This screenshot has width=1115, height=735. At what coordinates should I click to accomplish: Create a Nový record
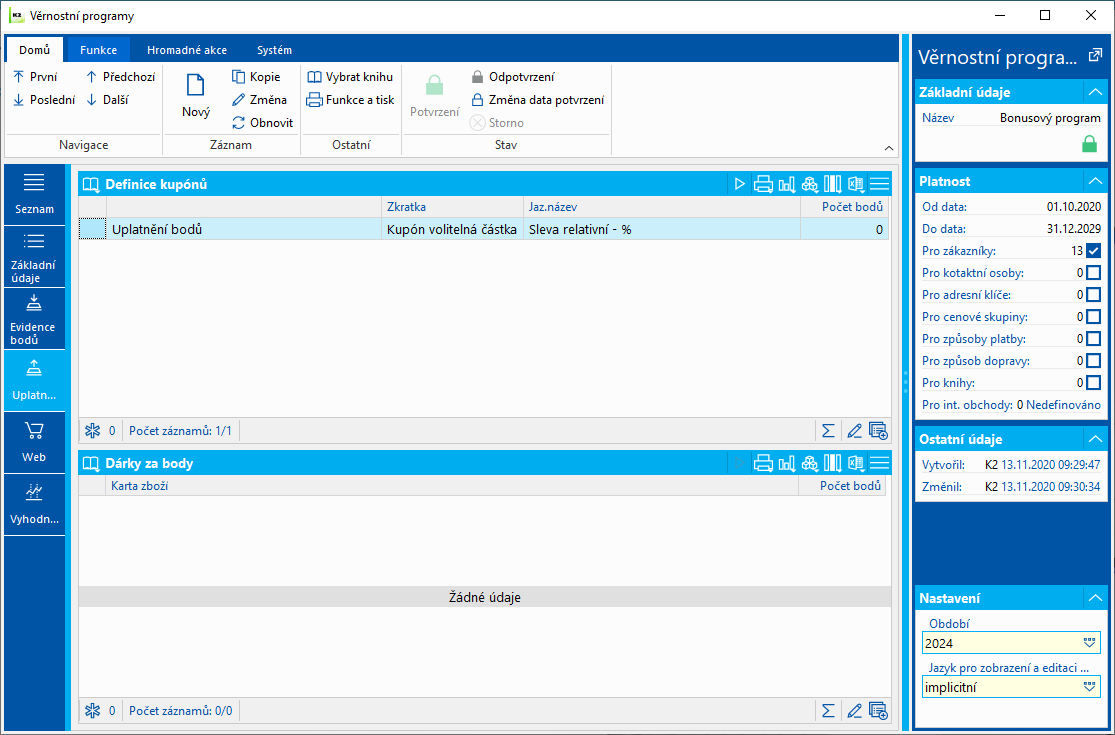point(196,97)
